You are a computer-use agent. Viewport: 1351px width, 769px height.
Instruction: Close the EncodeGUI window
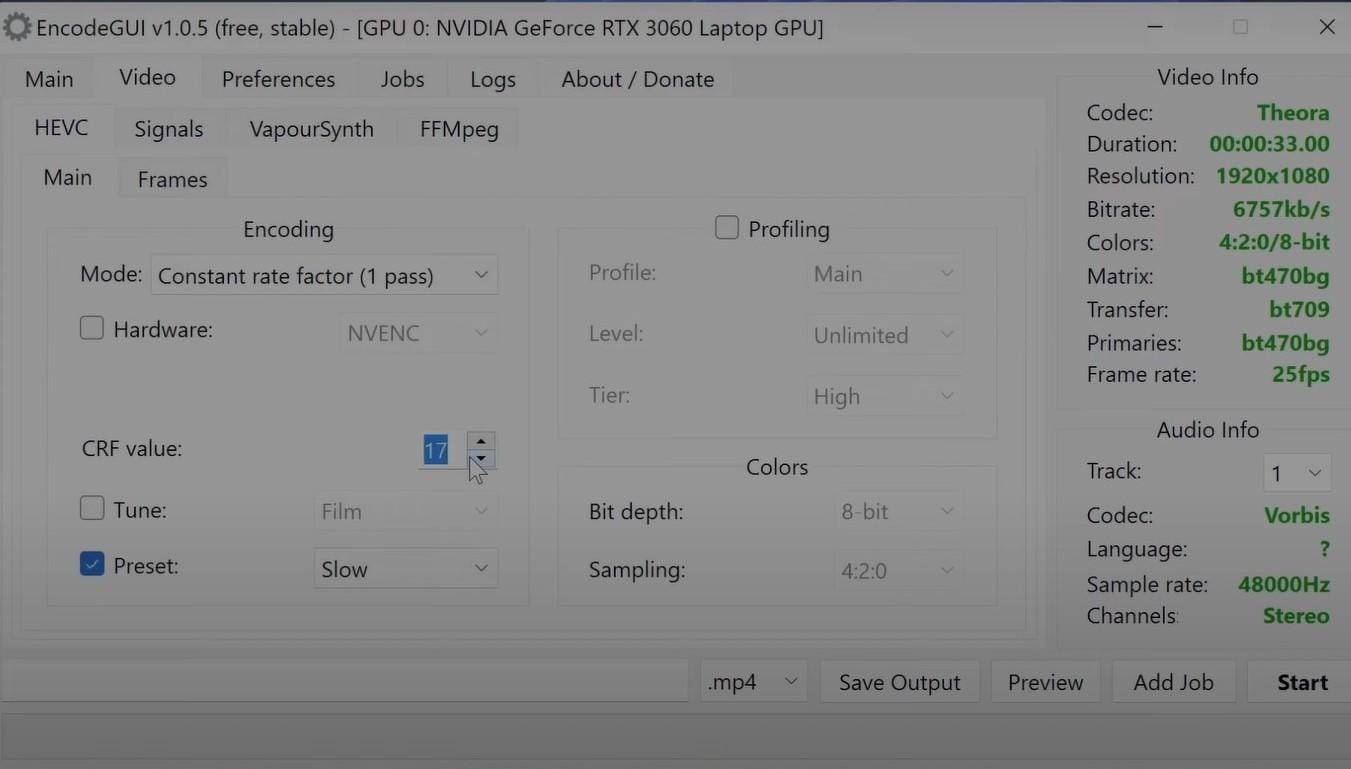coord(1327,27)
